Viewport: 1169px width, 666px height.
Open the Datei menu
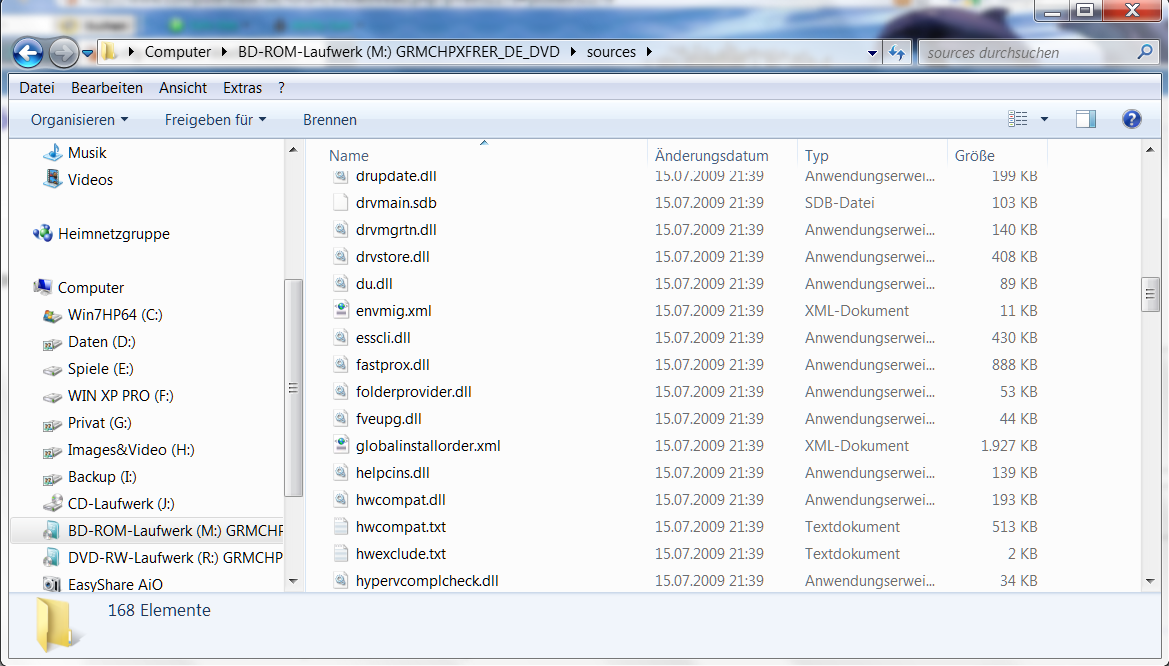click(x=37, y=87)
